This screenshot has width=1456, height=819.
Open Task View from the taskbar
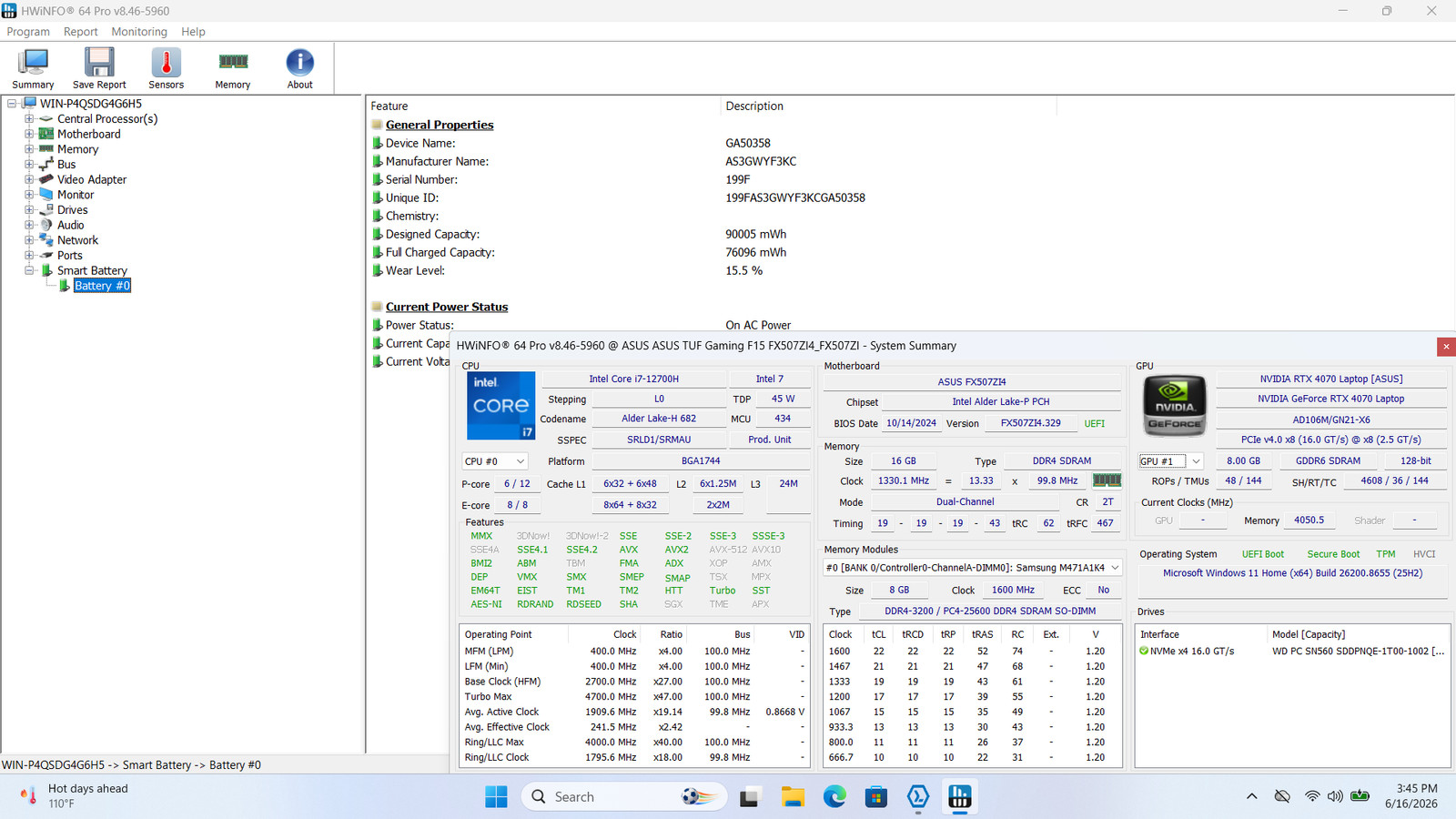(750, 797)
